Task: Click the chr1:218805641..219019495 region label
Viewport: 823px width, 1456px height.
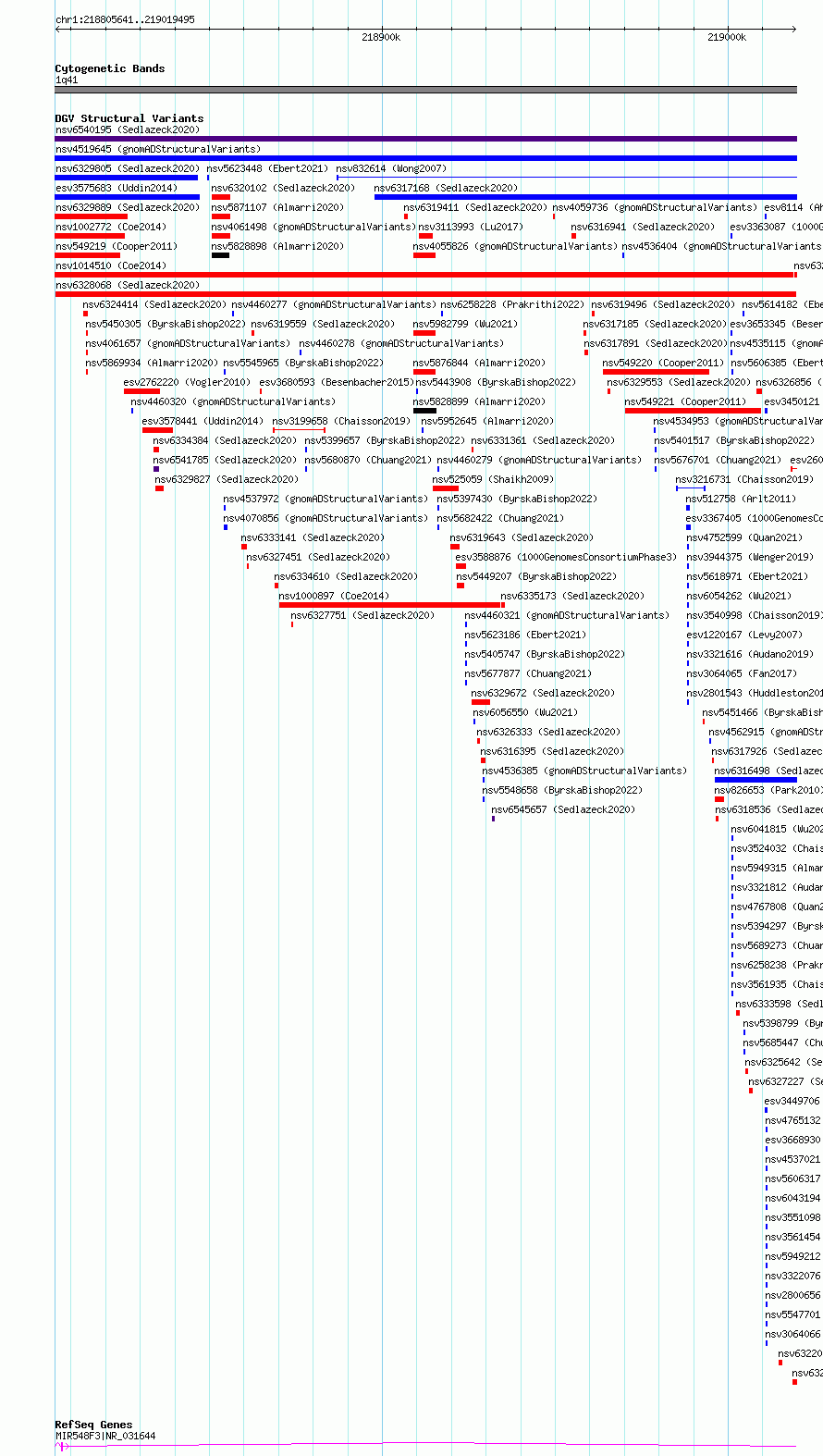Action: [125, 19]
